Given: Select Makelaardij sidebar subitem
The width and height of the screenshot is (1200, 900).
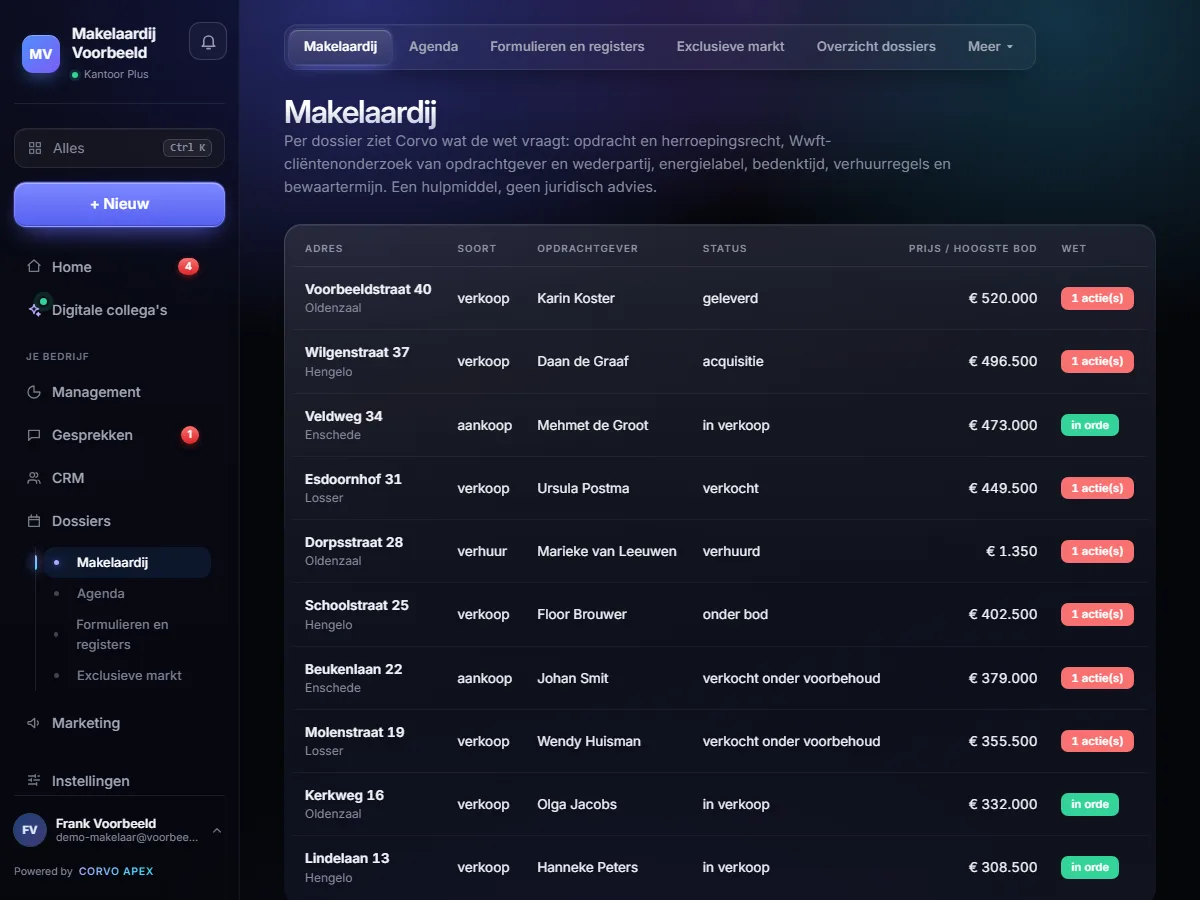Looking at the screenshot, I should click(127, 563).
